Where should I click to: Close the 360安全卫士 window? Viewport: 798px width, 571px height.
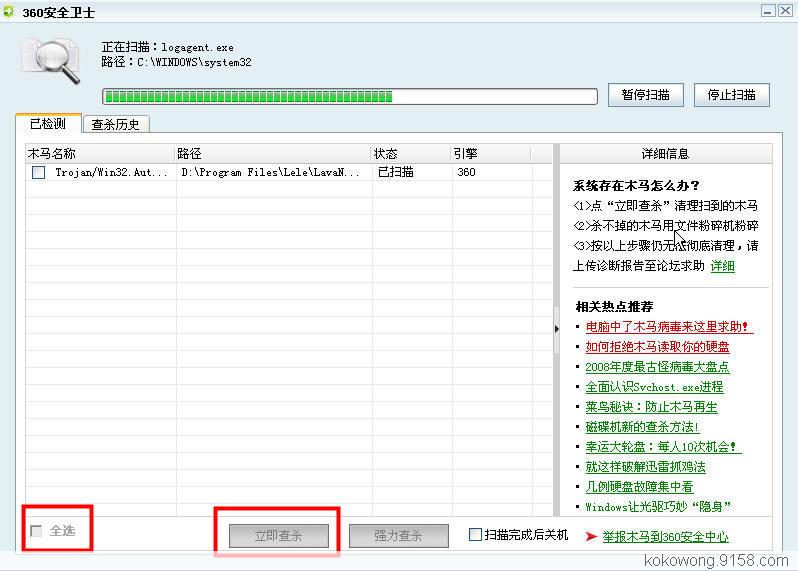(x=785, y=11)
